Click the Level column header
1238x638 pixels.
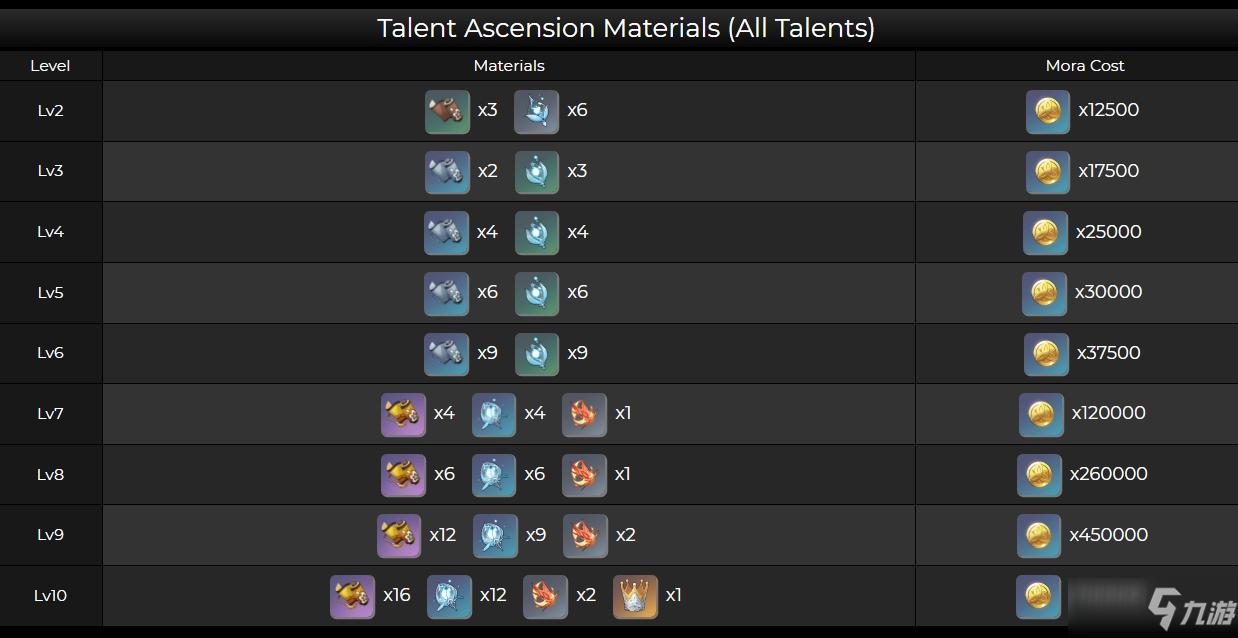coord(50,66)
